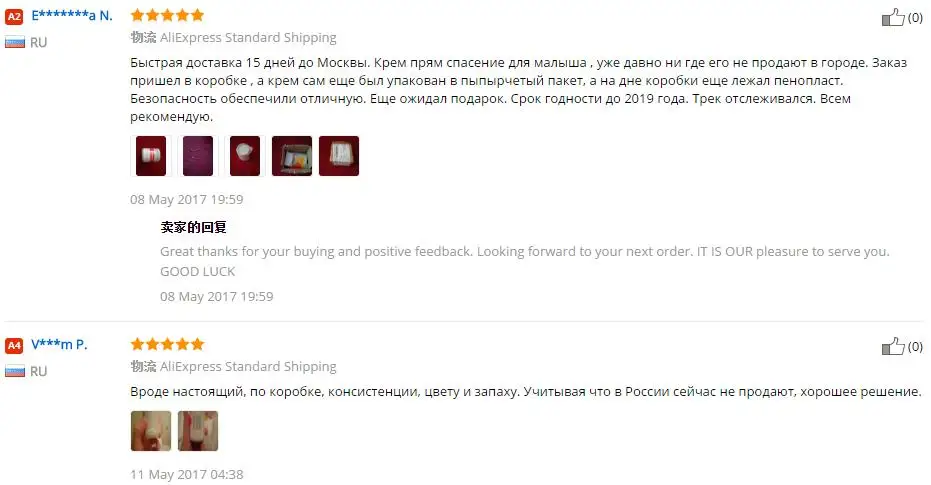This screenshot has height=485, width=931.
Task: Click thumbs-up icon on V***m P. review
Action: pyautogui.click(x=893, y=346)
